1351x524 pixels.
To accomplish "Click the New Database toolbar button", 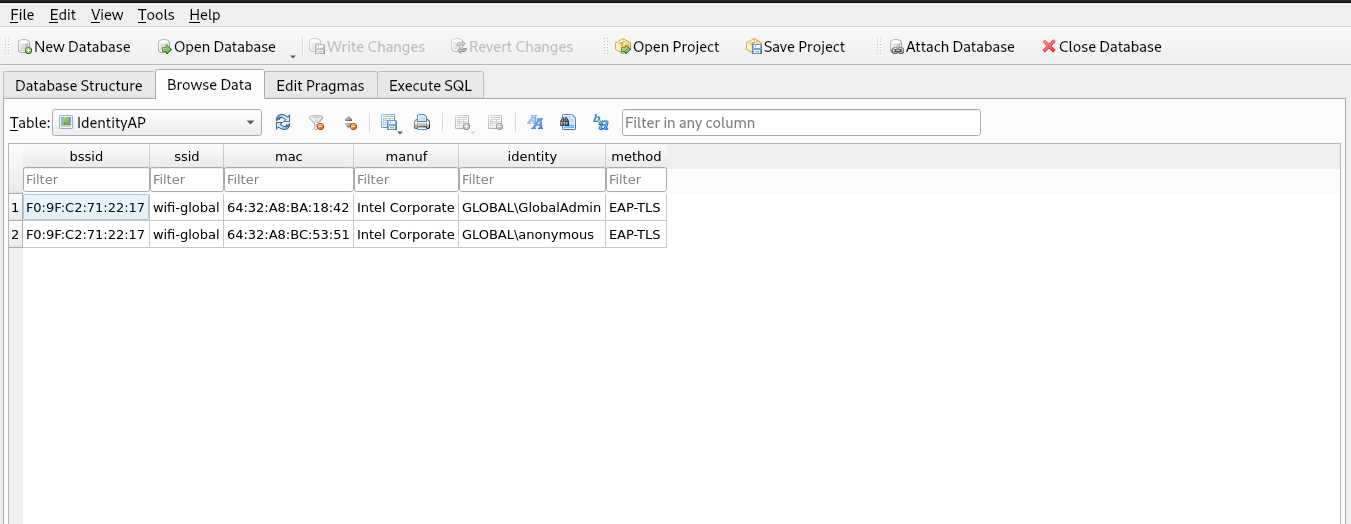I will pos(74,47).
